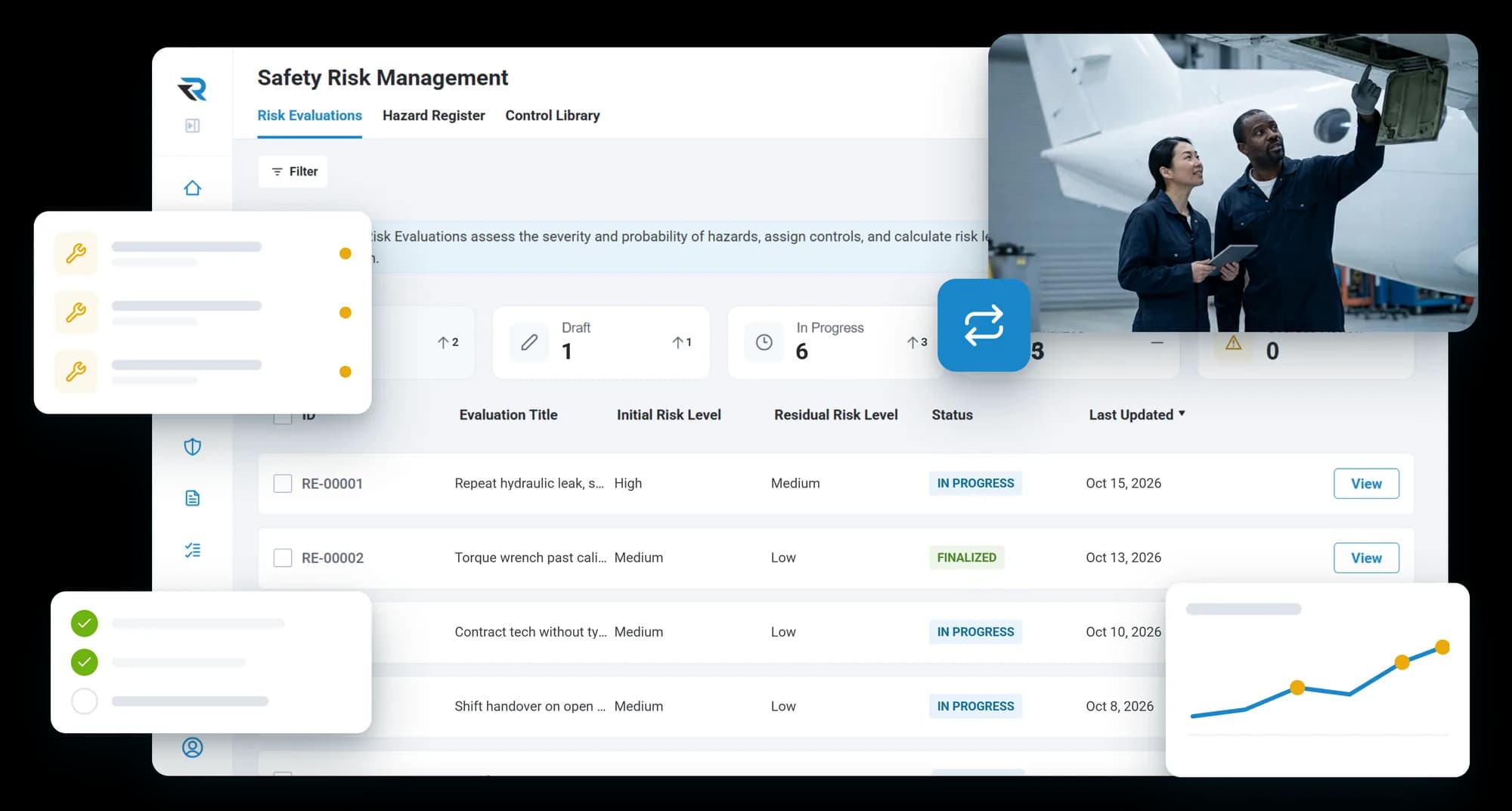Collapse the sidebar using the panel toggle icon

tap(193, 125)
